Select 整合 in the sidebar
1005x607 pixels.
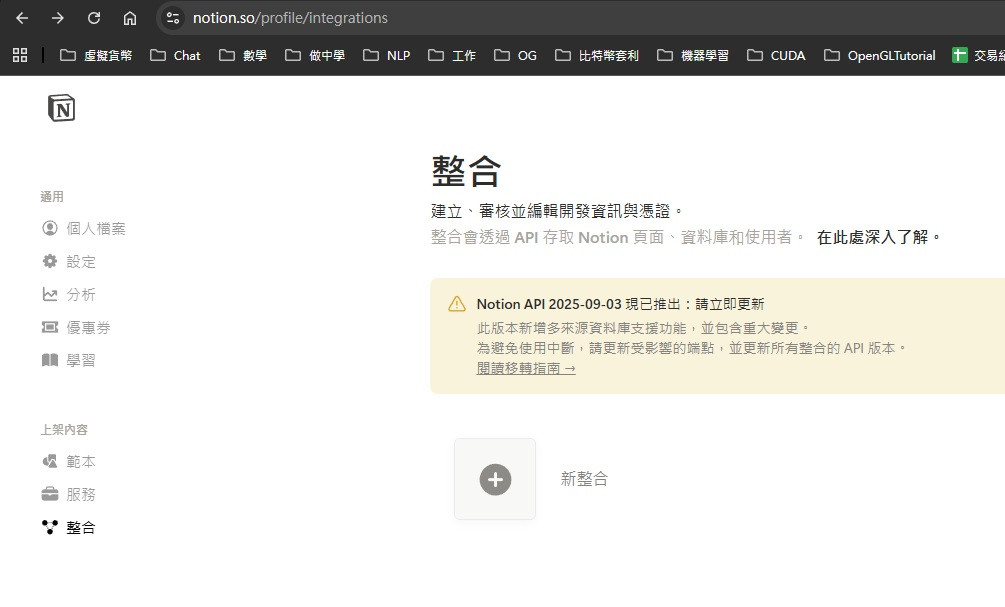click(x=69, y=528)
